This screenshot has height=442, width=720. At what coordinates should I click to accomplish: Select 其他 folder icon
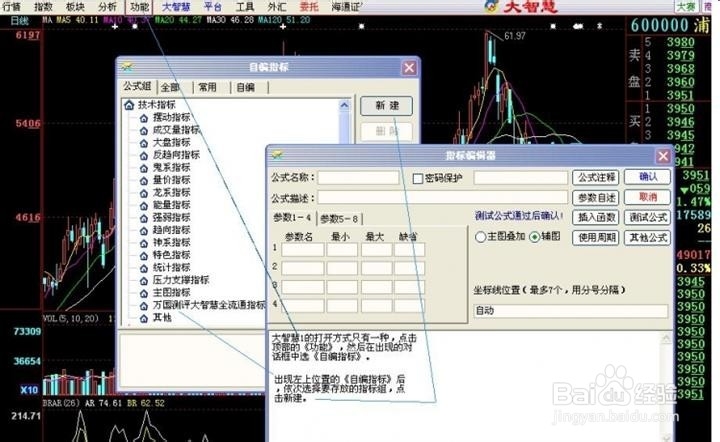144,318
